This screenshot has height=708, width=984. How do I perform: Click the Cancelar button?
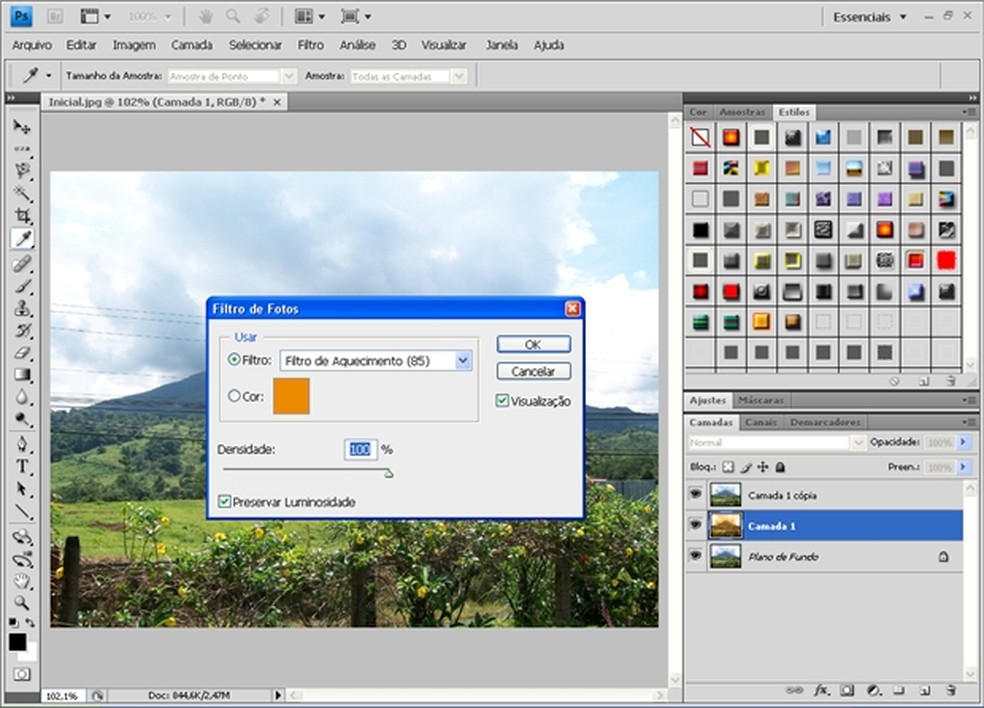533,371
